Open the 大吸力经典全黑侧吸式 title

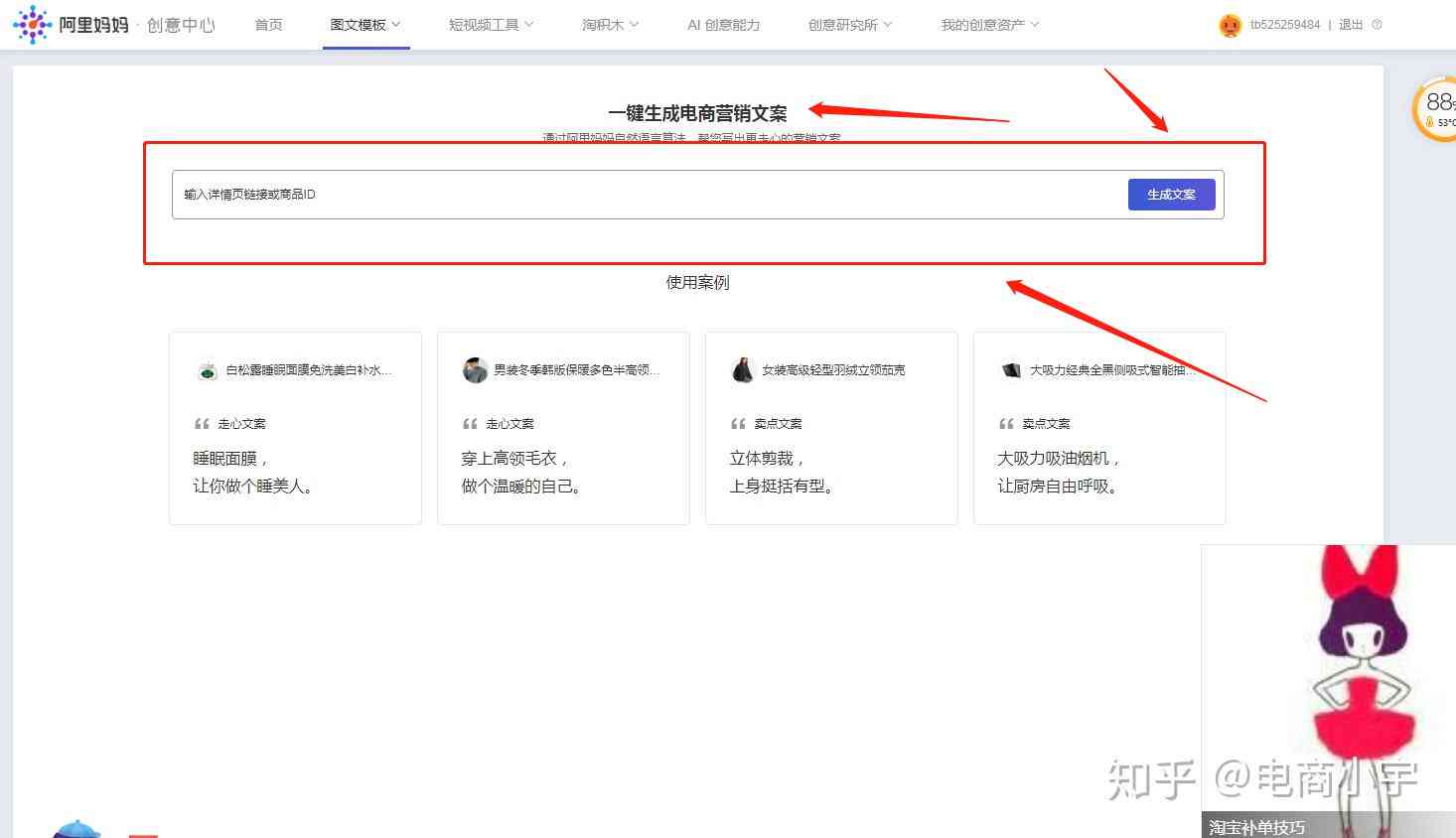point(1112,370)
